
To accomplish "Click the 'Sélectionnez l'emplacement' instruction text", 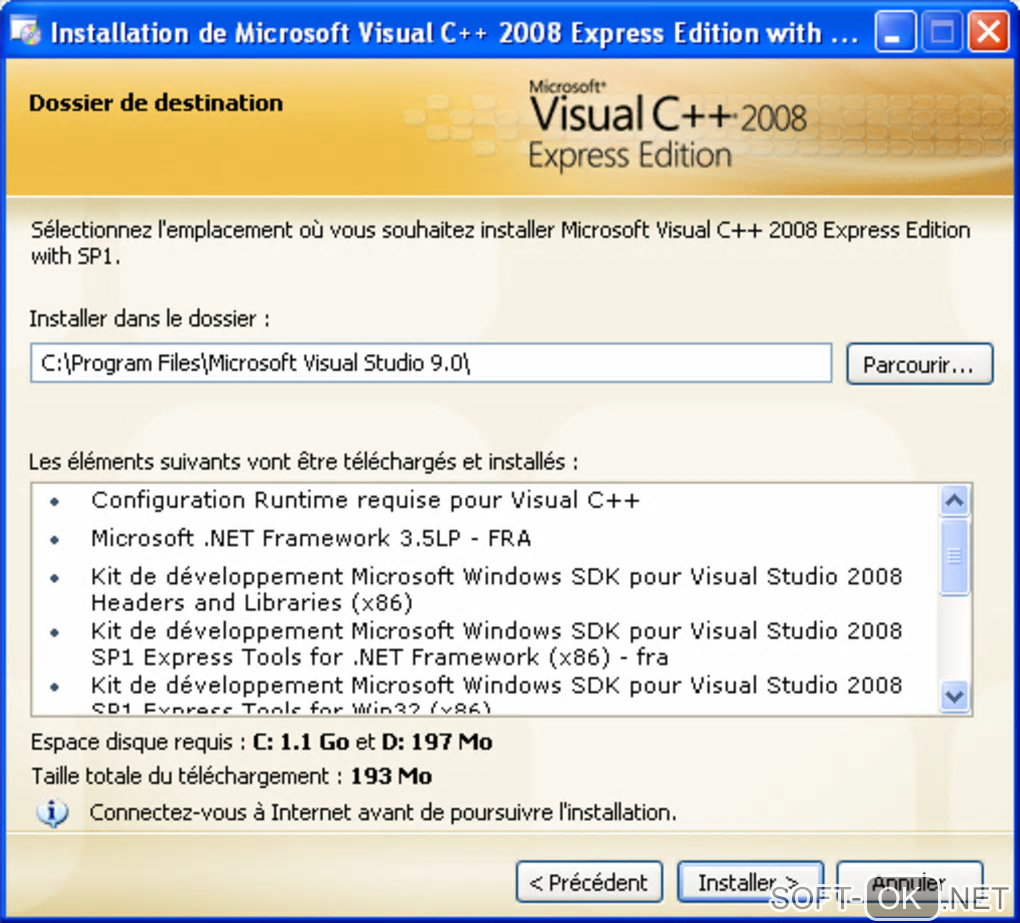I will pos(500,243).
